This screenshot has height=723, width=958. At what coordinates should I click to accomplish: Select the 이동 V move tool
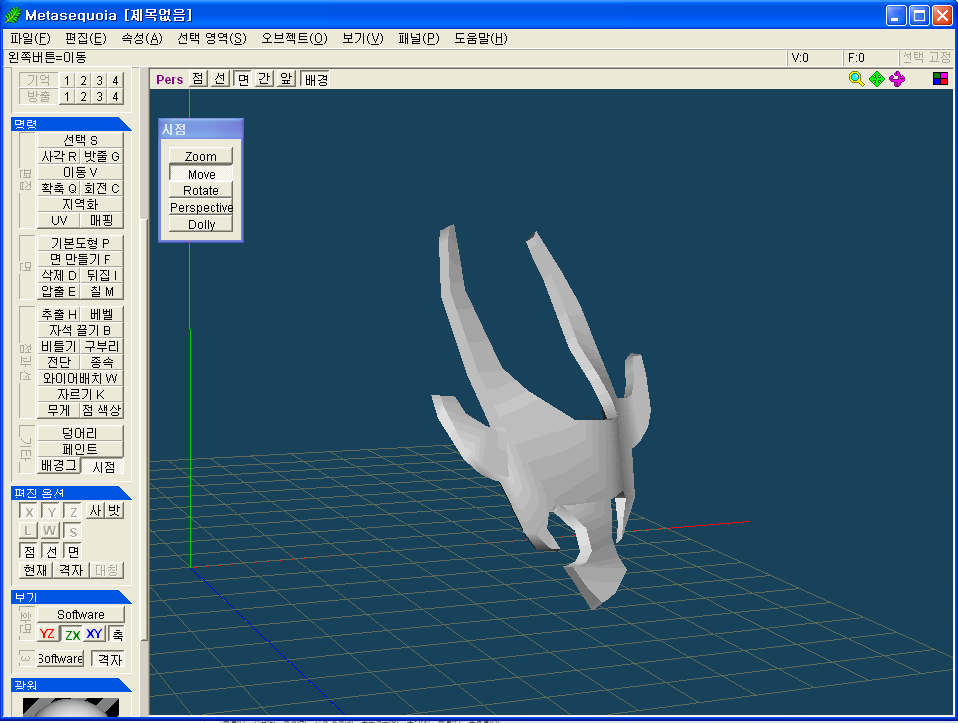click(80, 172)
